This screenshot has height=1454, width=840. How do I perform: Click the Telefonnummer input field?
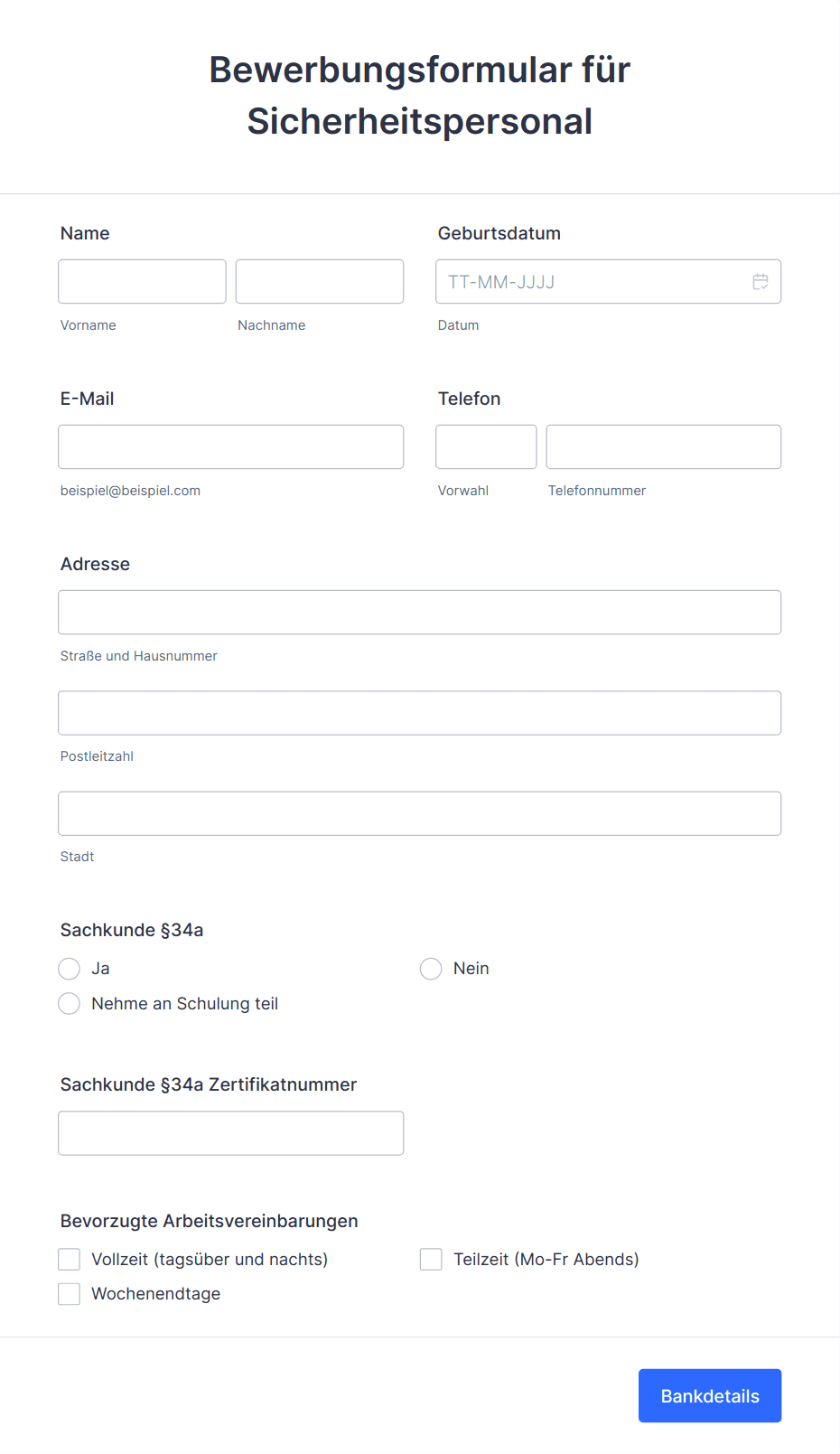point(664,447)
